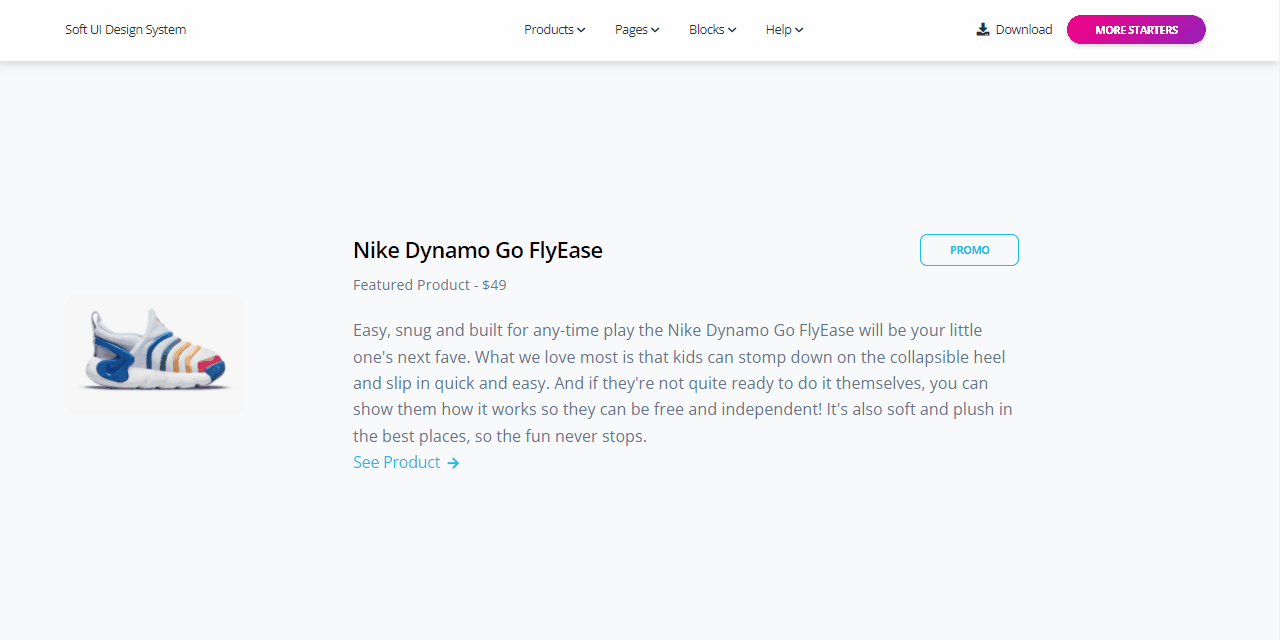1280x640 pixels.
Task: Expand the chevron next to Blocks
Action: point(732,30)
